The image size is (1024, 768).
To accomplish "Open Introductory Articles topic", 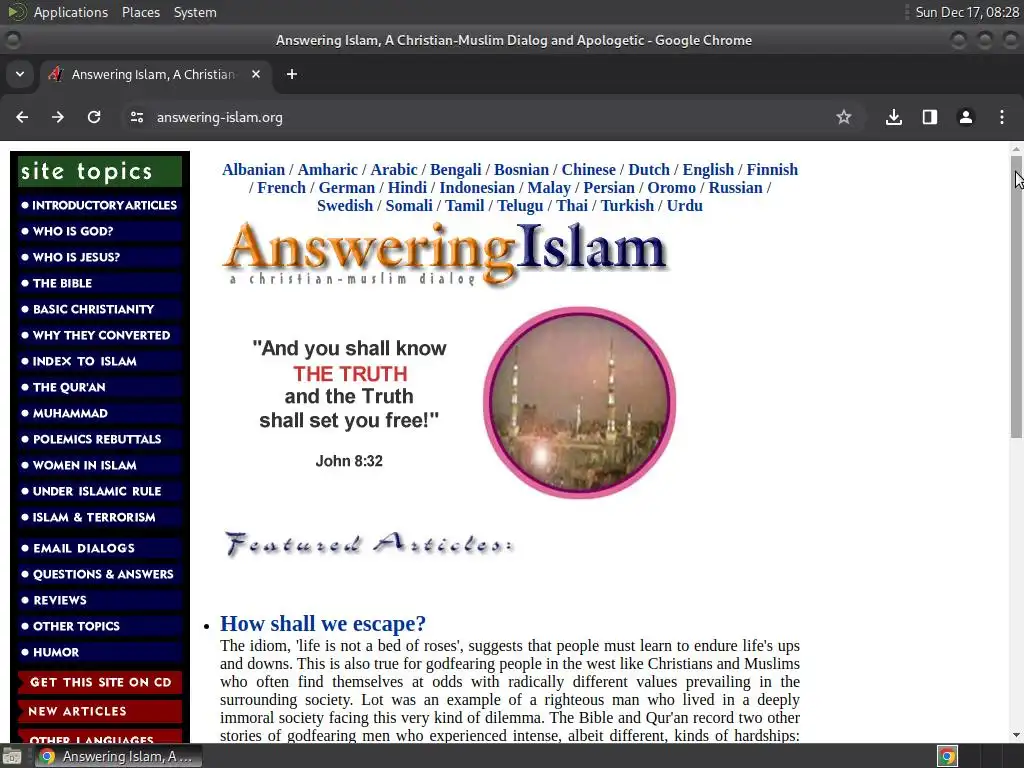I will (100, 205).
